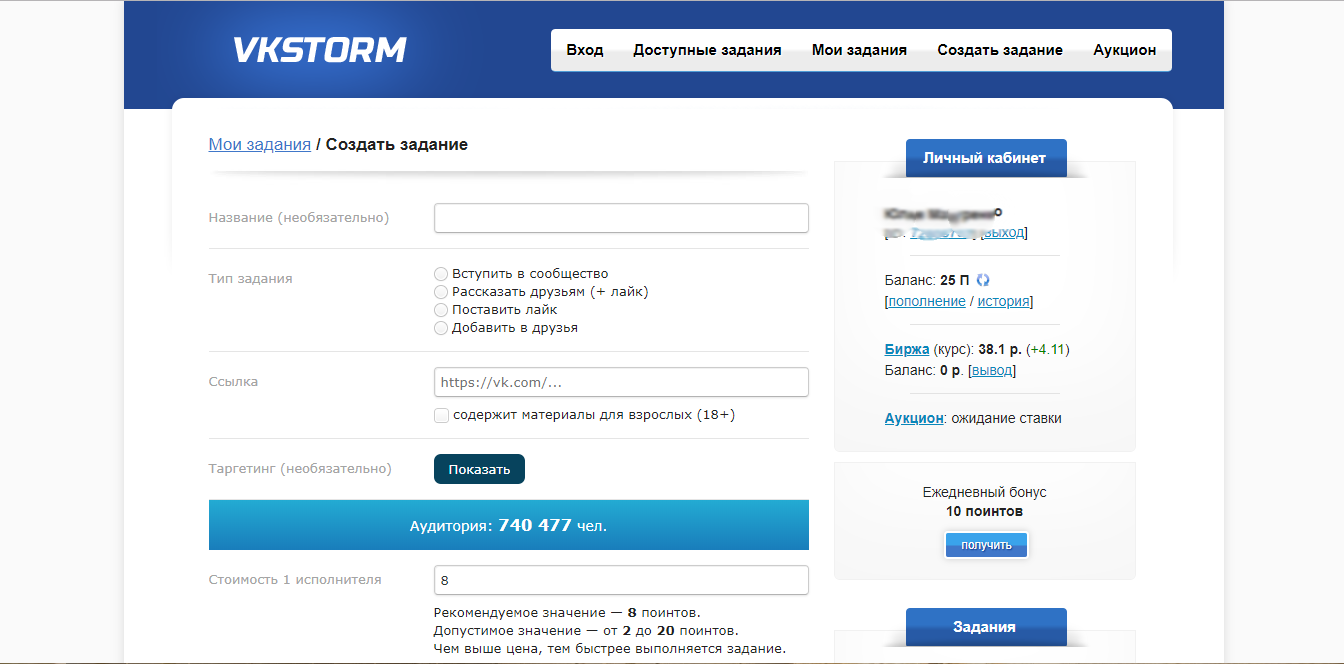
Task: Enable the adult content (18+) checkbox
Action: pos(441,414)
